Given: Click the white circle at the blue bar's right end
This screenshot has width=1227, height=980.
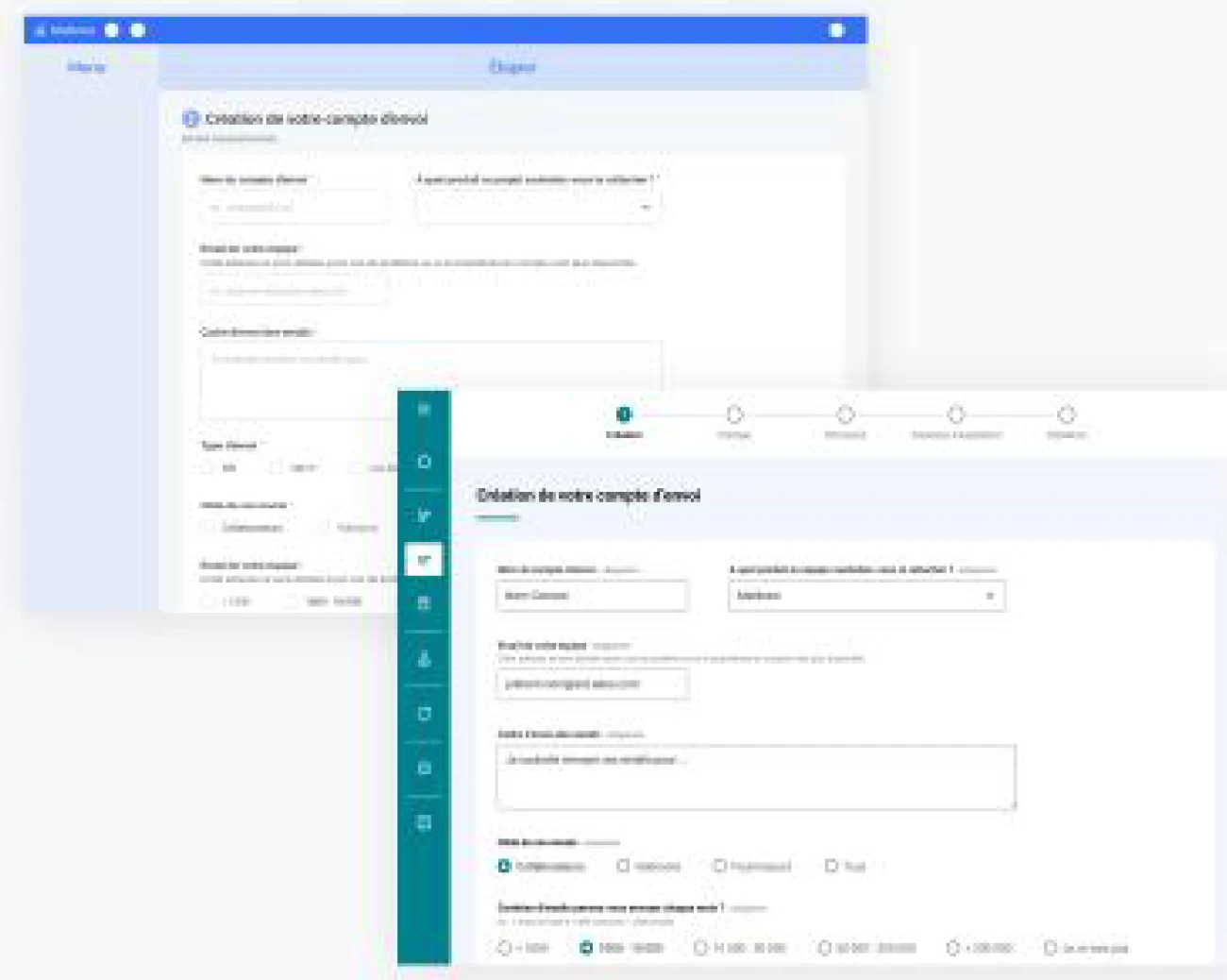Looking at the screenshot, I should point(835,30).
